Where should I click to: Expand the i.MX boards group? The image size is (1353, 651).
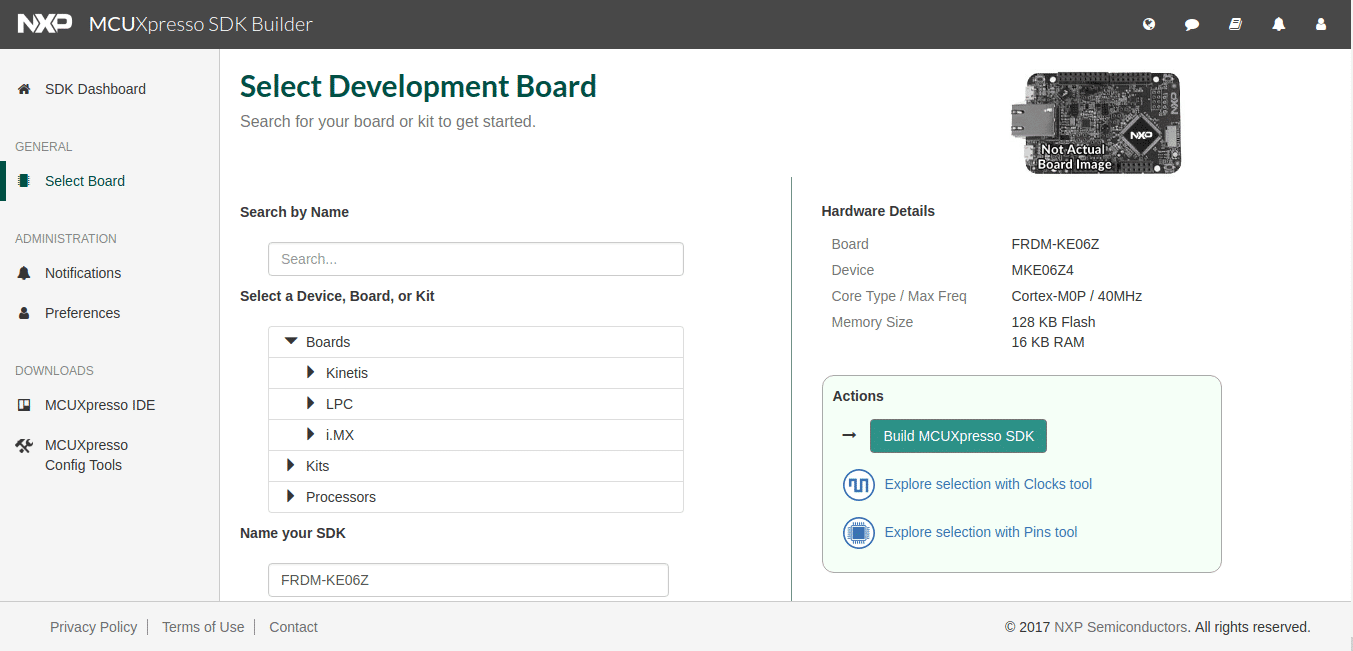(x=311, y=435)
